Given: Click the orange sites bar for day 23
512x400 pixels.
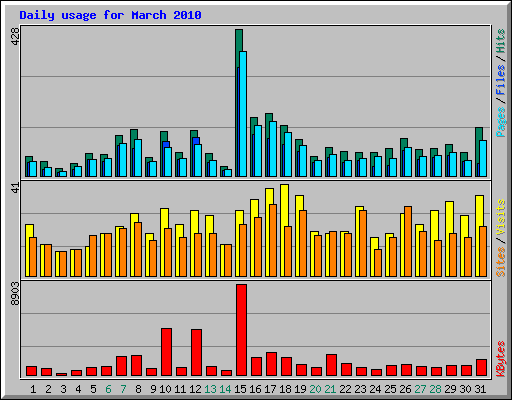Looking at the screenshot, I should (x=363, y=243).
